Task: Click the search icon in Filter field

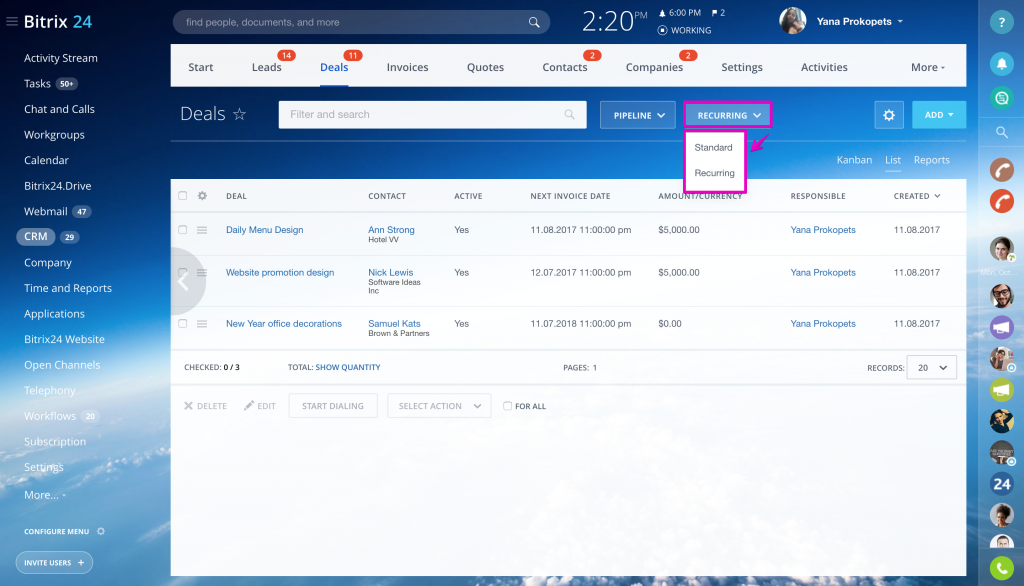Action: 569,114
